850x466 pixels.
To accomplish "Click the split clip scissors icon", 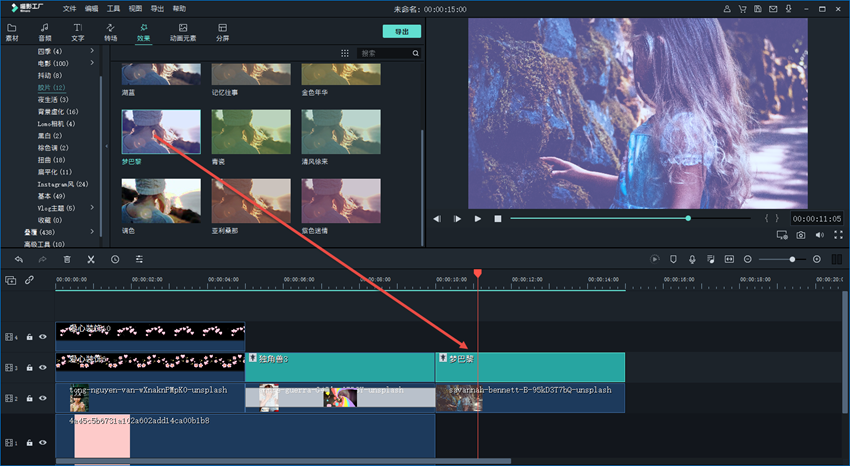I will (90, 259).
